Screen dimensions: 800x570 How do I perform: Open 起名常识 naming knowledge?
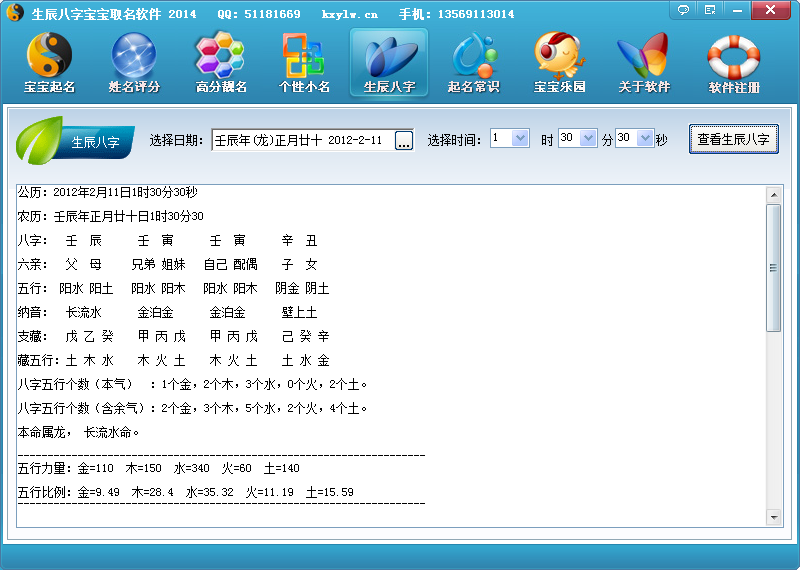tap(473, 62)
